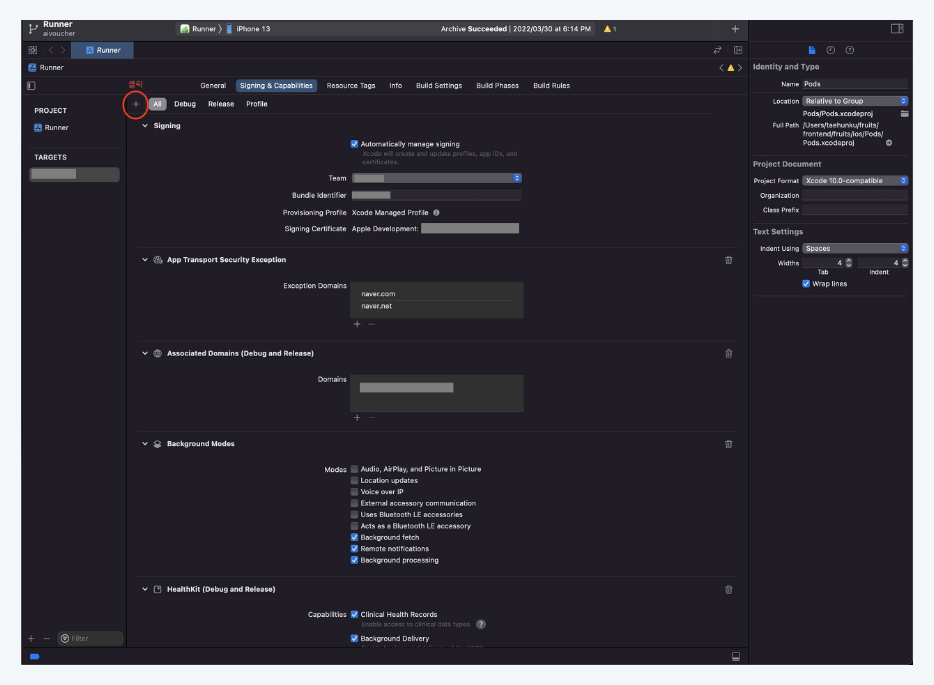Enable Audio, AirPlay, and Picture in Picture
This screenshot has height=685, width=934.
click(x=354, y=469)
